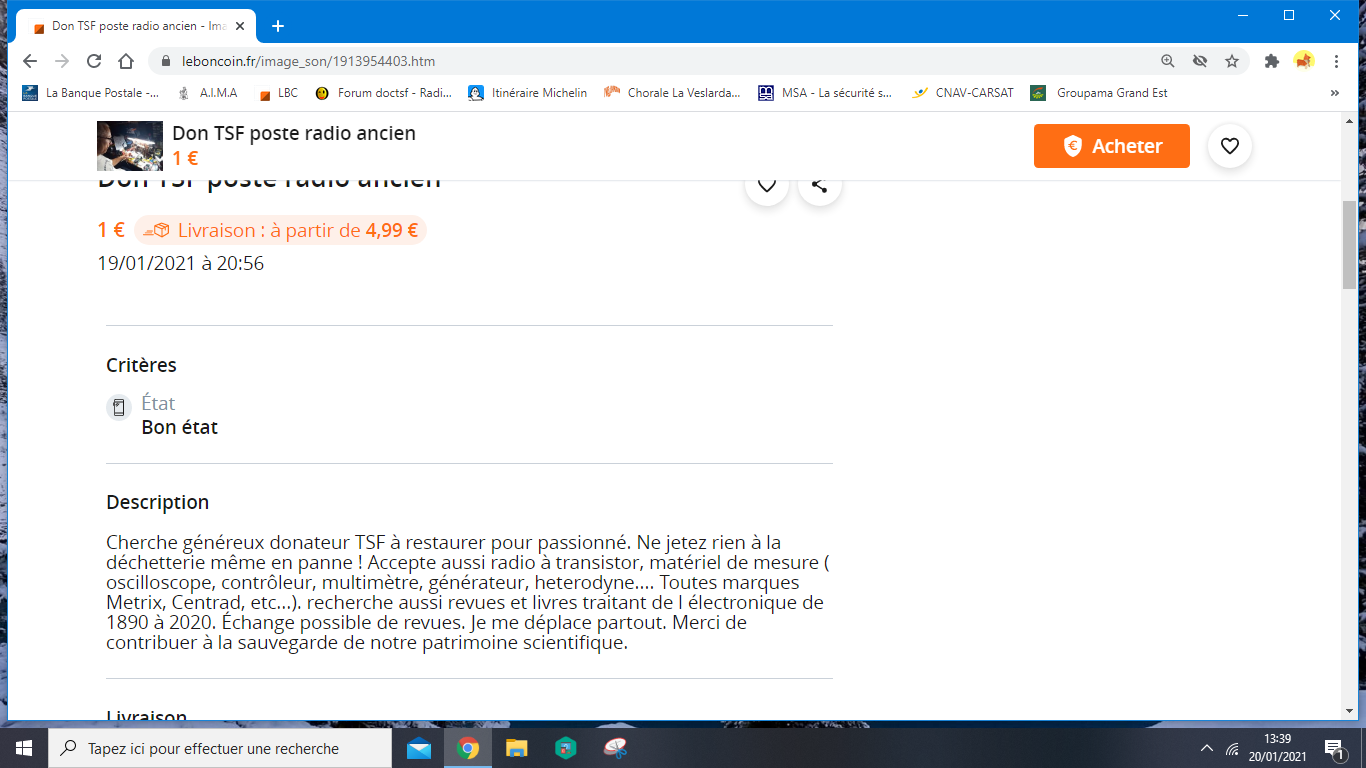
Task: Click the orange Acheter button
Action: [x=1111, y=146]
